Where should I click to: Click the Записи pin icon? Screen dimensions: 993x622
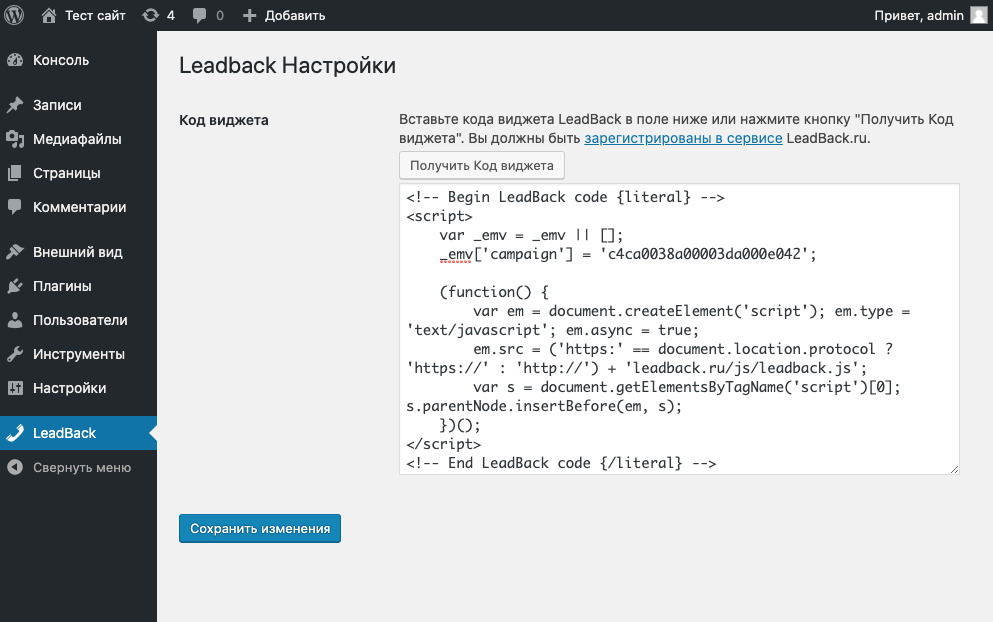coord(15,105)
